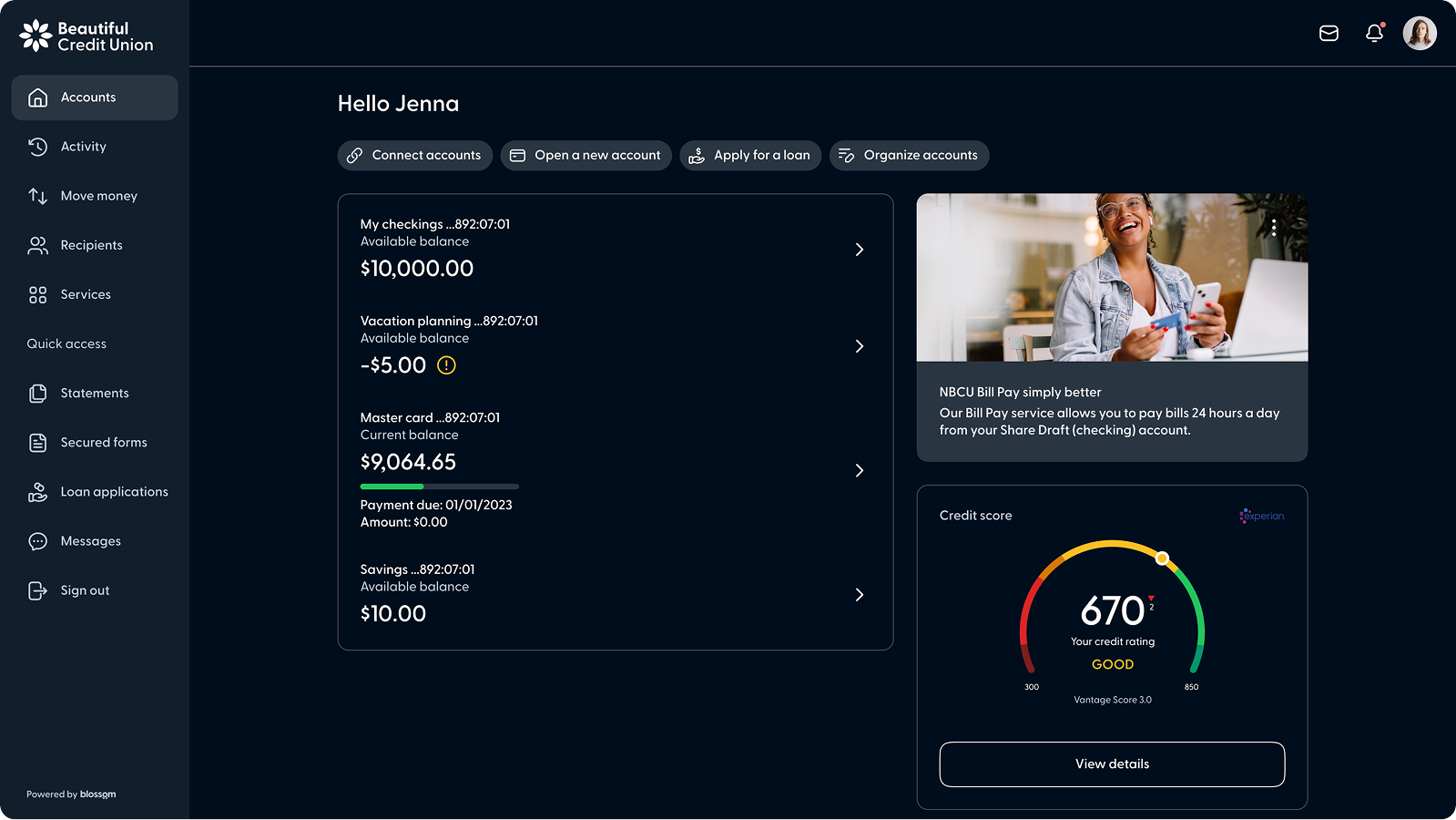This screenshot has height=820, width=1456.
Task: Click the $10.00 Savings balance
Action: coord(393,614)
